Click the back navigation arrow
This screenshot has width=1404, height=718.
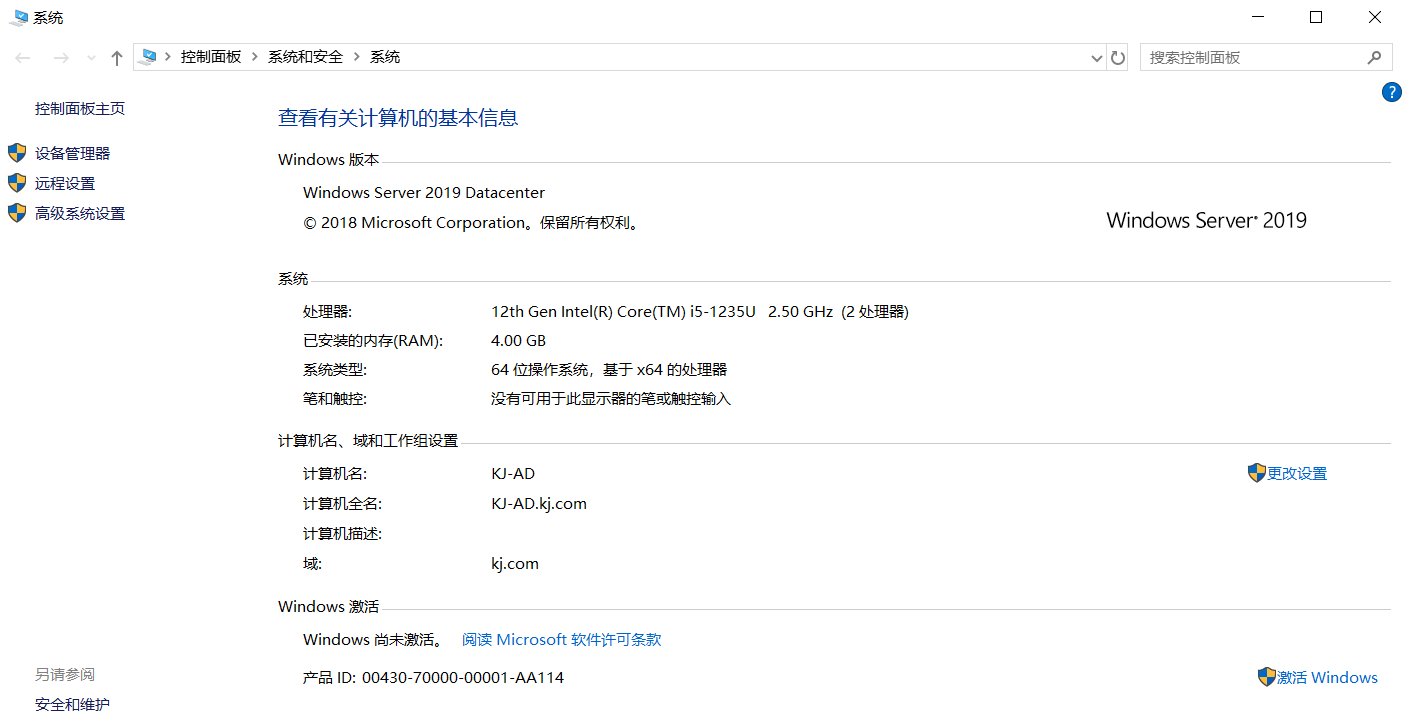23,58
